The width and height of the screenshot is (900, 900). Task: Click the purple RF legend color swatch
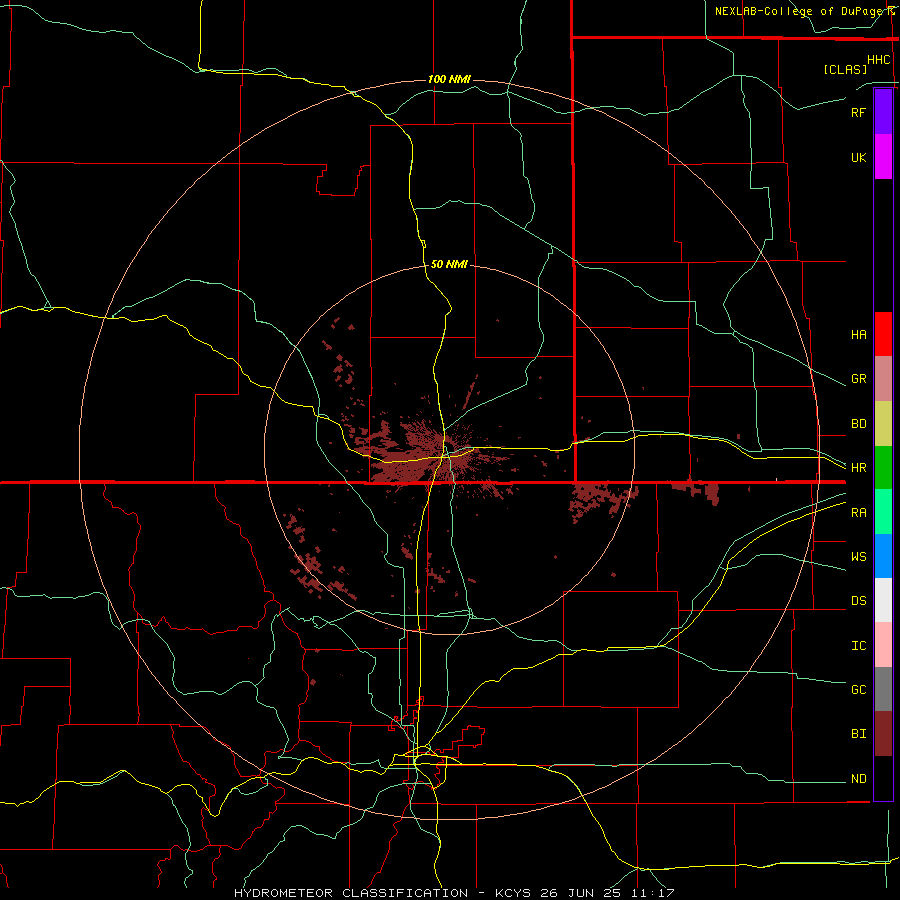point(883,112)
